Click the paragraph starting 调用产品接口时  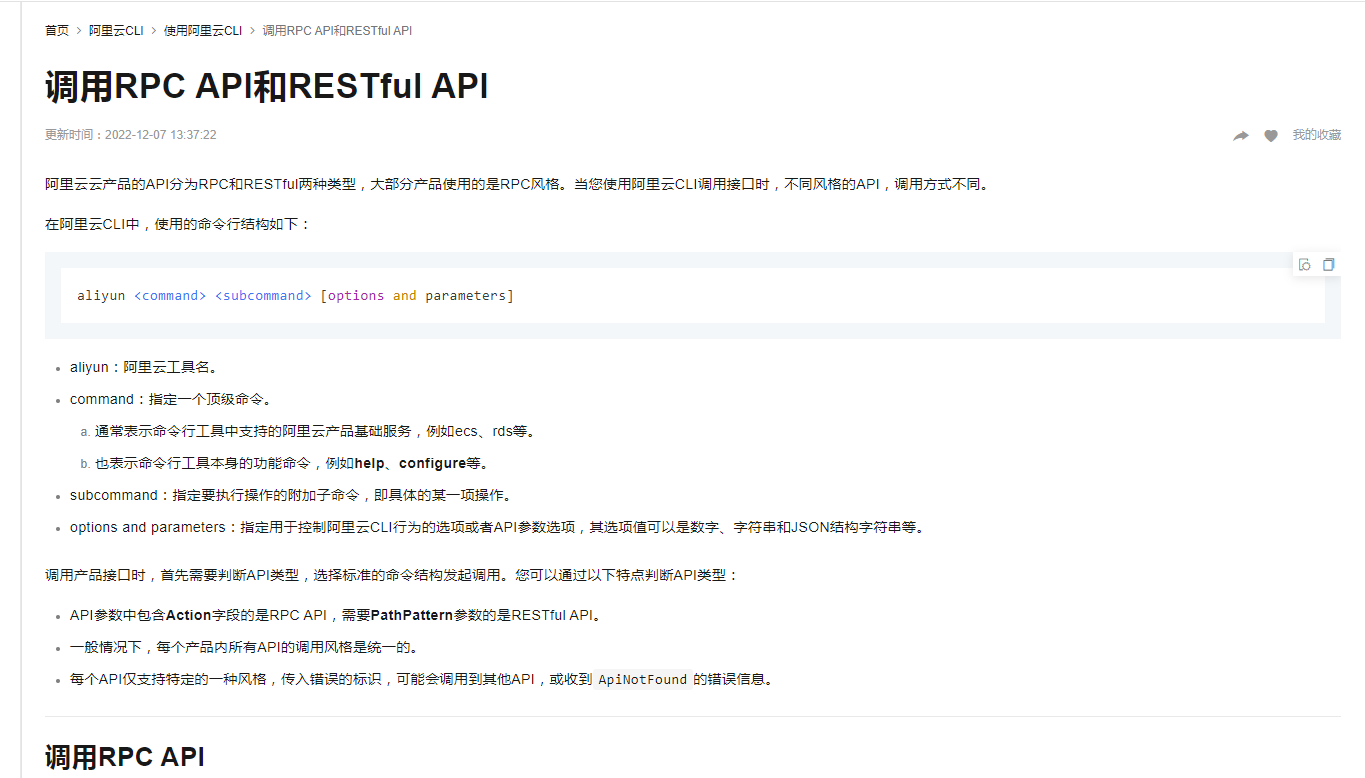tap(392, 576)
